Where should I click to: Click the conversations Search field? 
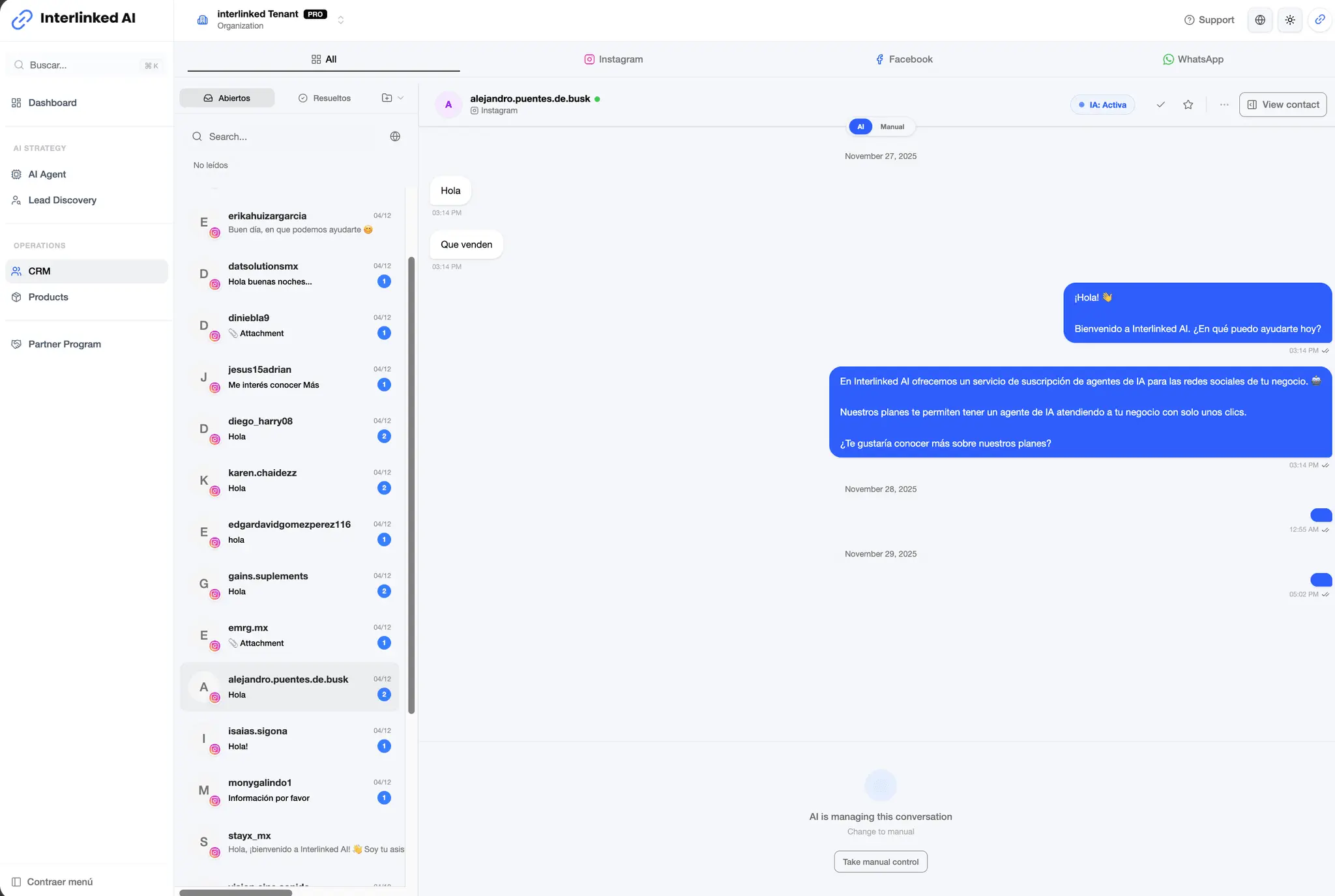coord(287,137)
